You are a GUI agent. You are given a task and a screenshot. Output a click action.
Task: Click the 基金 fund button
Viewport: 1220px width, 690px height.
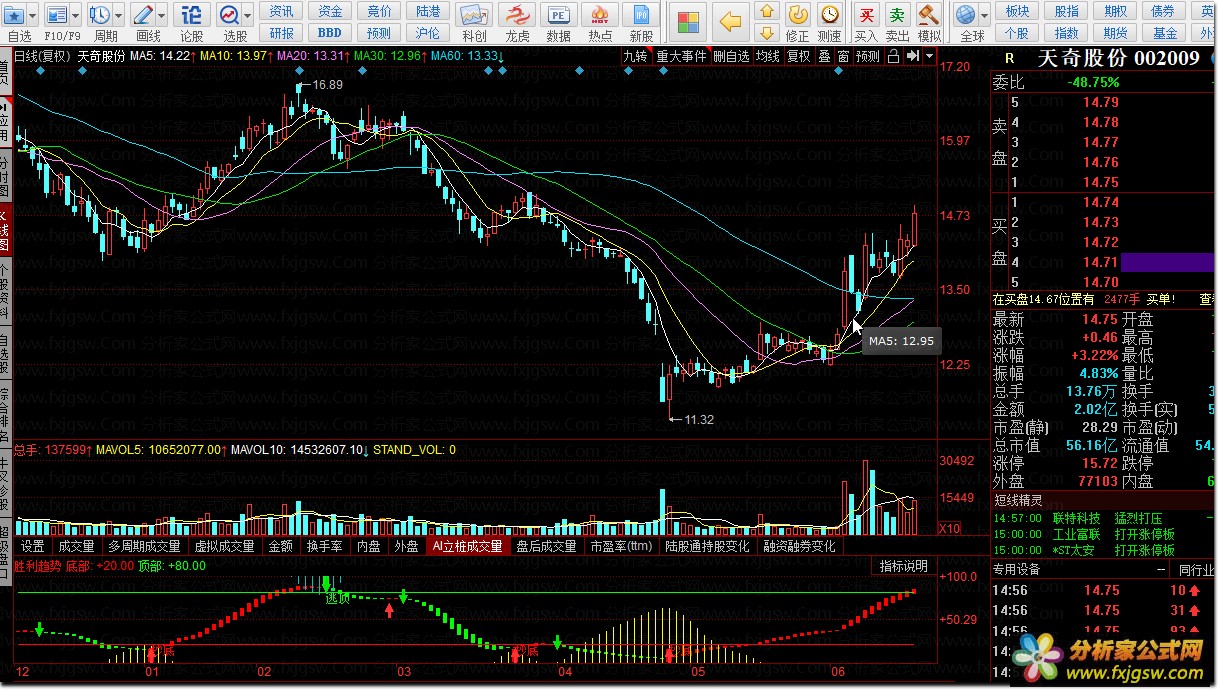tap(1164, 33)
